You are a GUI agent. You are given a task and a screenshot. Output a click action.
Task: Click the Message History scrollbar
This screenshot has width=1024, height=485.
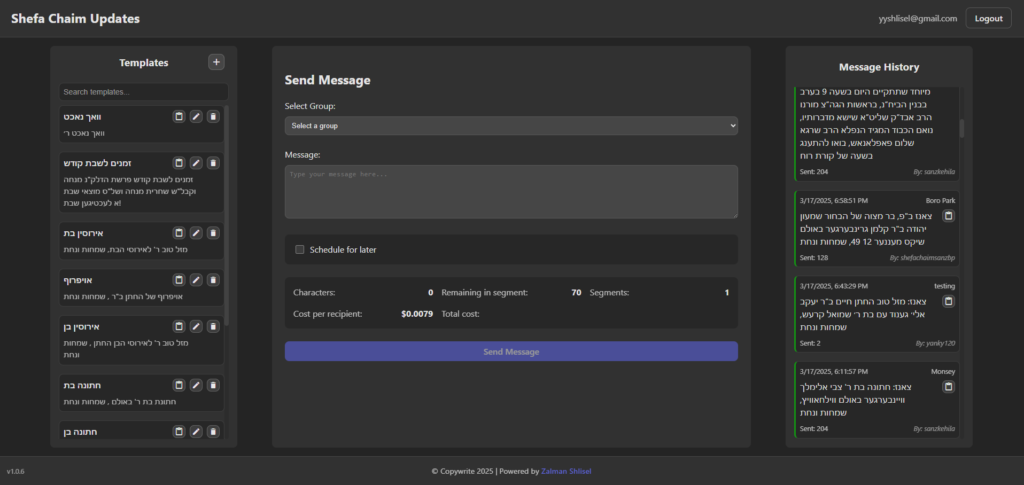coord(962,128)
